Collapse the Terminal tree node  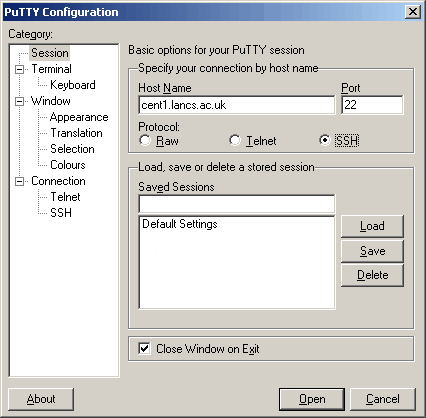20,69
